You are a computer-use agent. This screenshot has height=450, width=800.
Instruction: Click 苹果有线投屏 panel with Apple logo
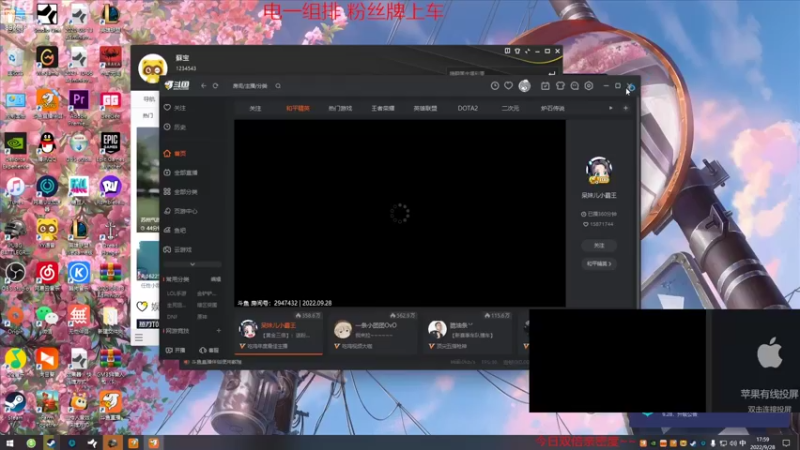click(756, 361)
